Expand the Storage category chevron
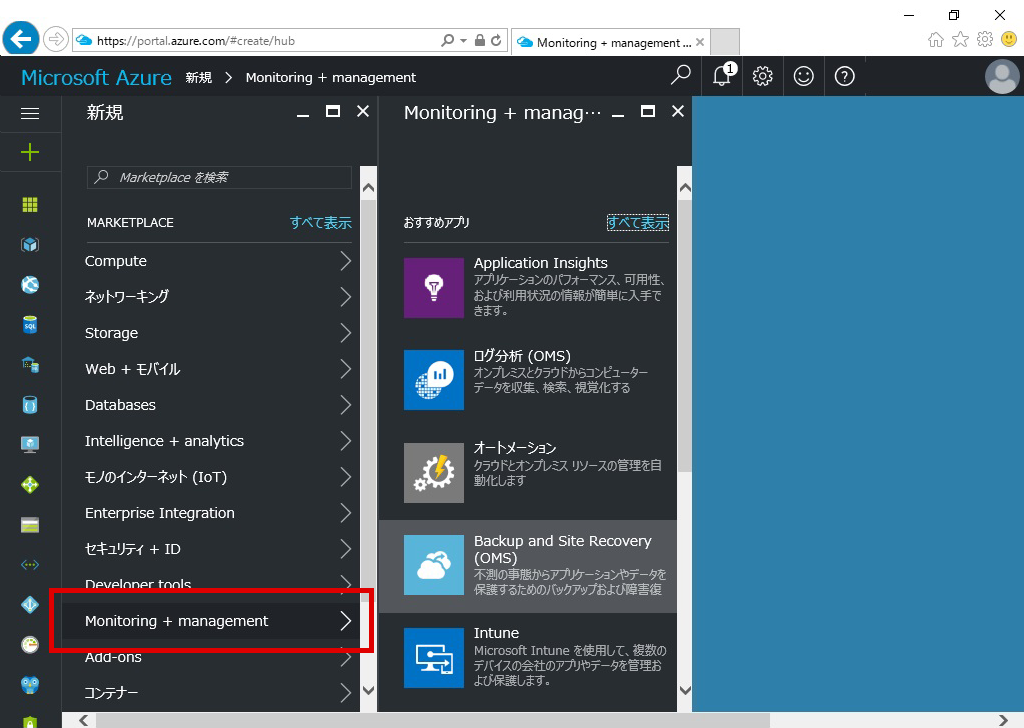Screen dimensions: 1024x728 coord(345,333)
